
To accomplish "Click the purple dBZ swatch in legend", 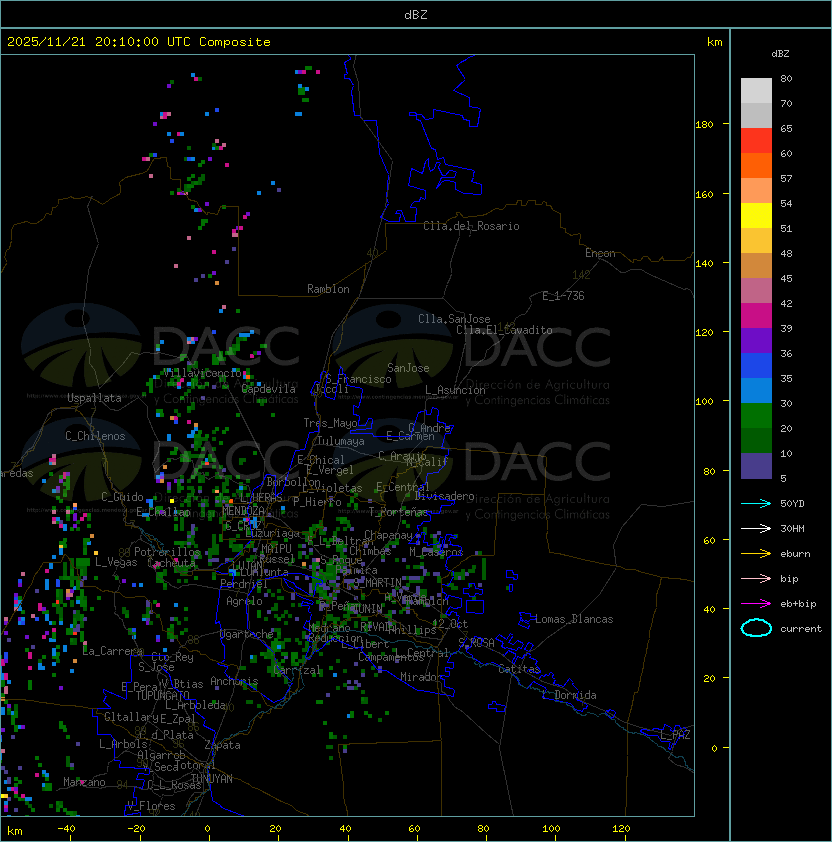I will [x=756, y=340].
